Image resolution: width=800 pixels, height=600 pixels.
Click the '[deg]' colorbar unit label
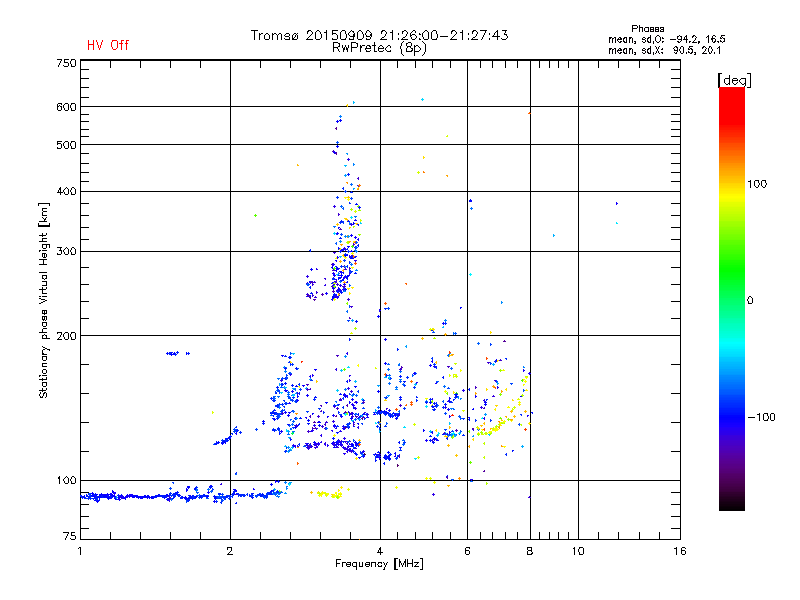[734, 80]
